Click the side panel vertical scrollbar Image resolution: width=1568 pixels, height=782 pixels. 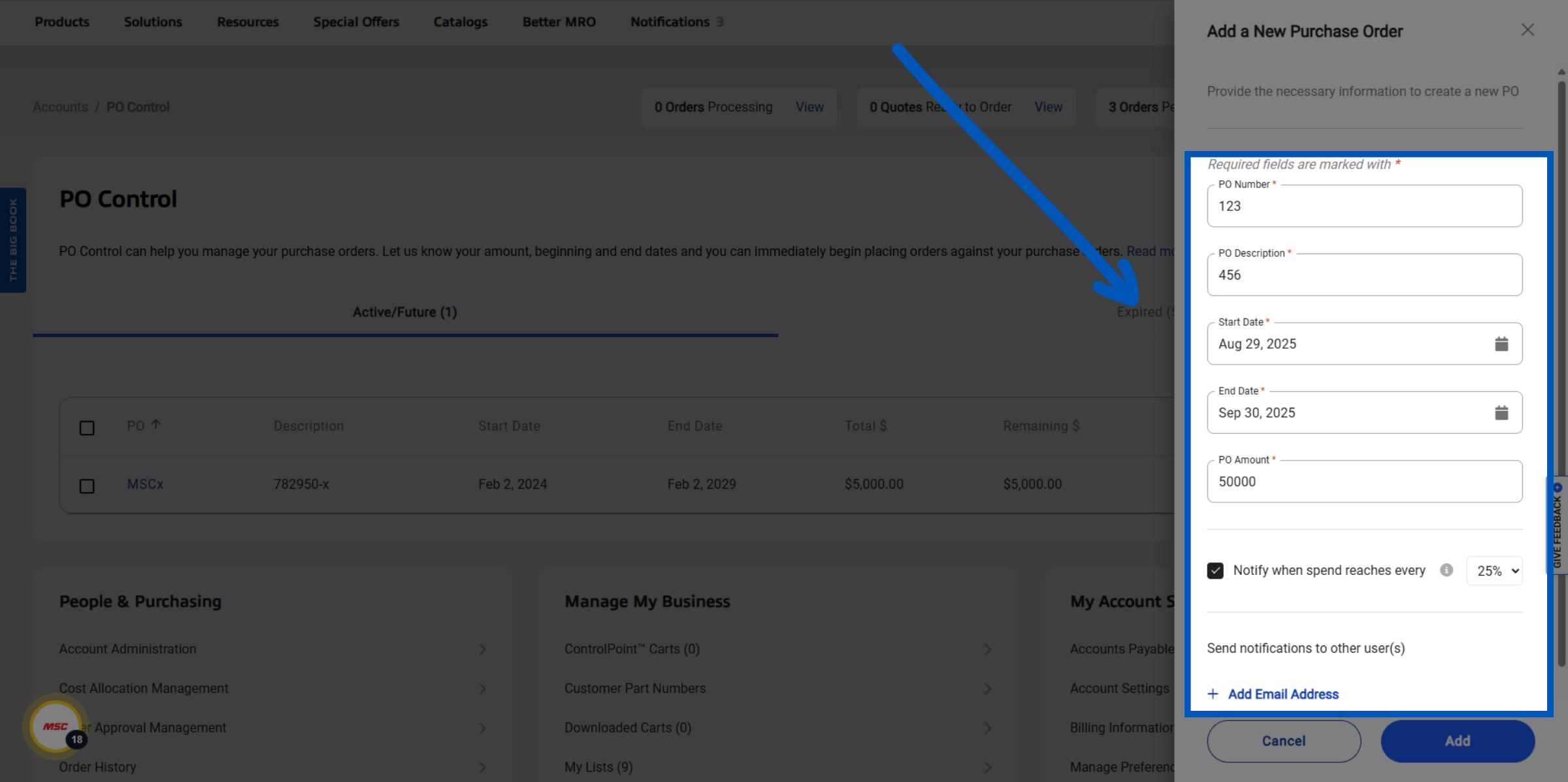[x=1561, y=374]
